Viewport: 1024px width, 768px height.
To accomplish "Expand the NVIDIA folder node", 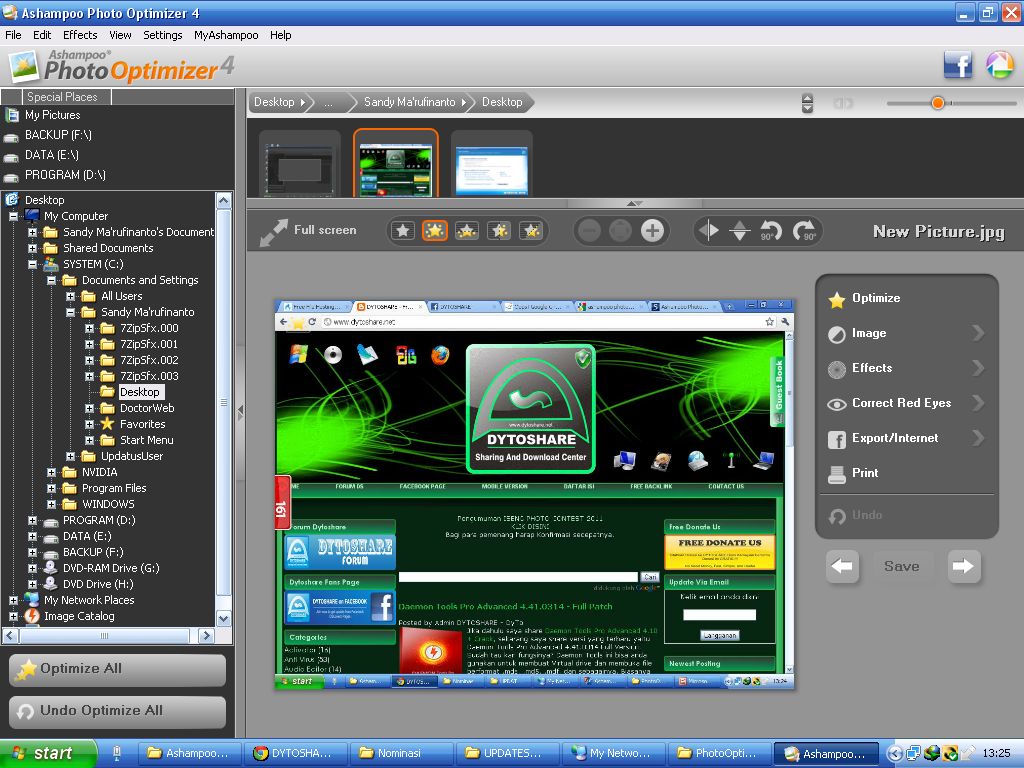I will (x=51, y=472).
